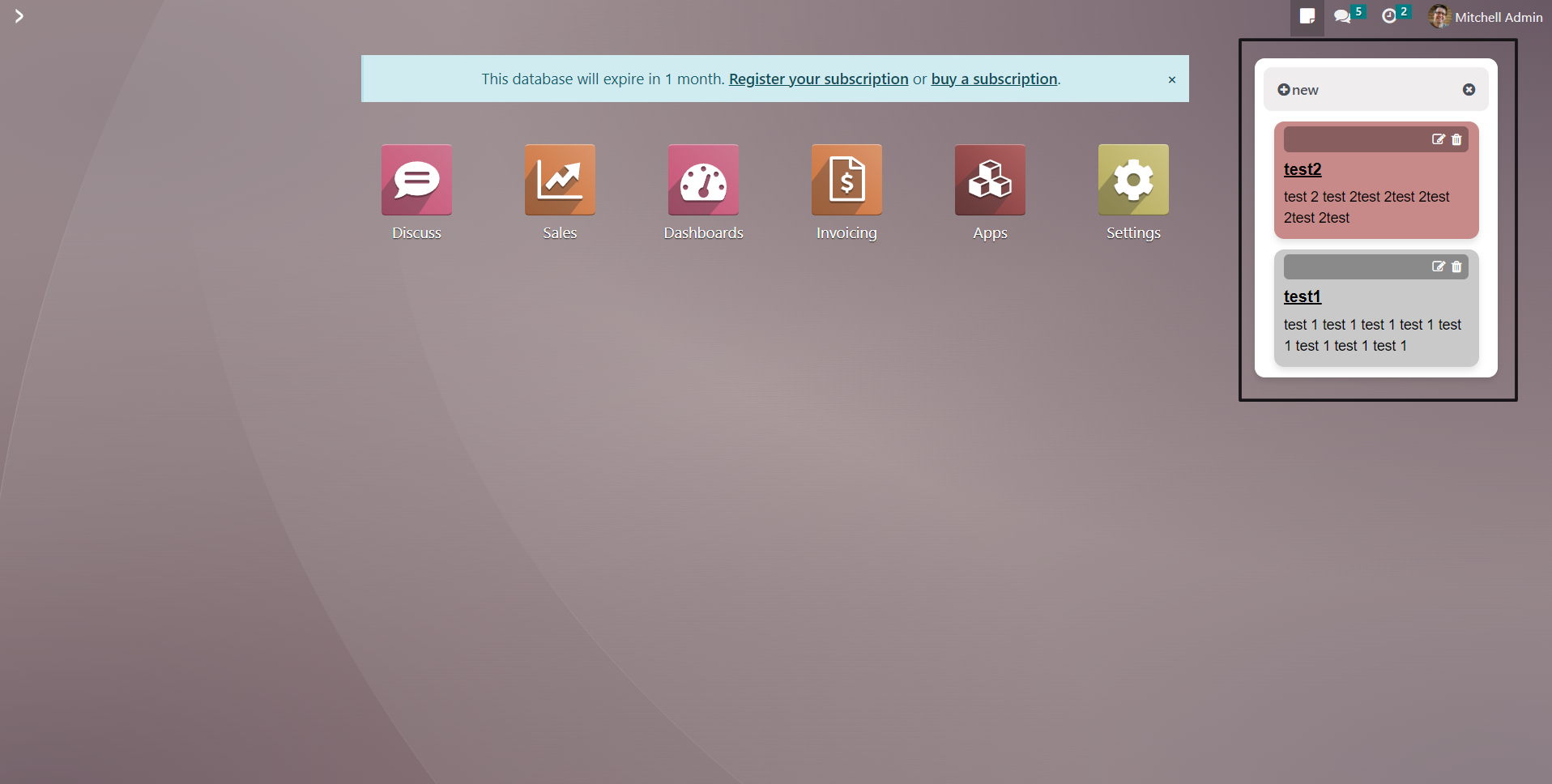Screen dimensions: 1552x784
Task: Delete the test2 note
Action: (x=1456, y=139)
